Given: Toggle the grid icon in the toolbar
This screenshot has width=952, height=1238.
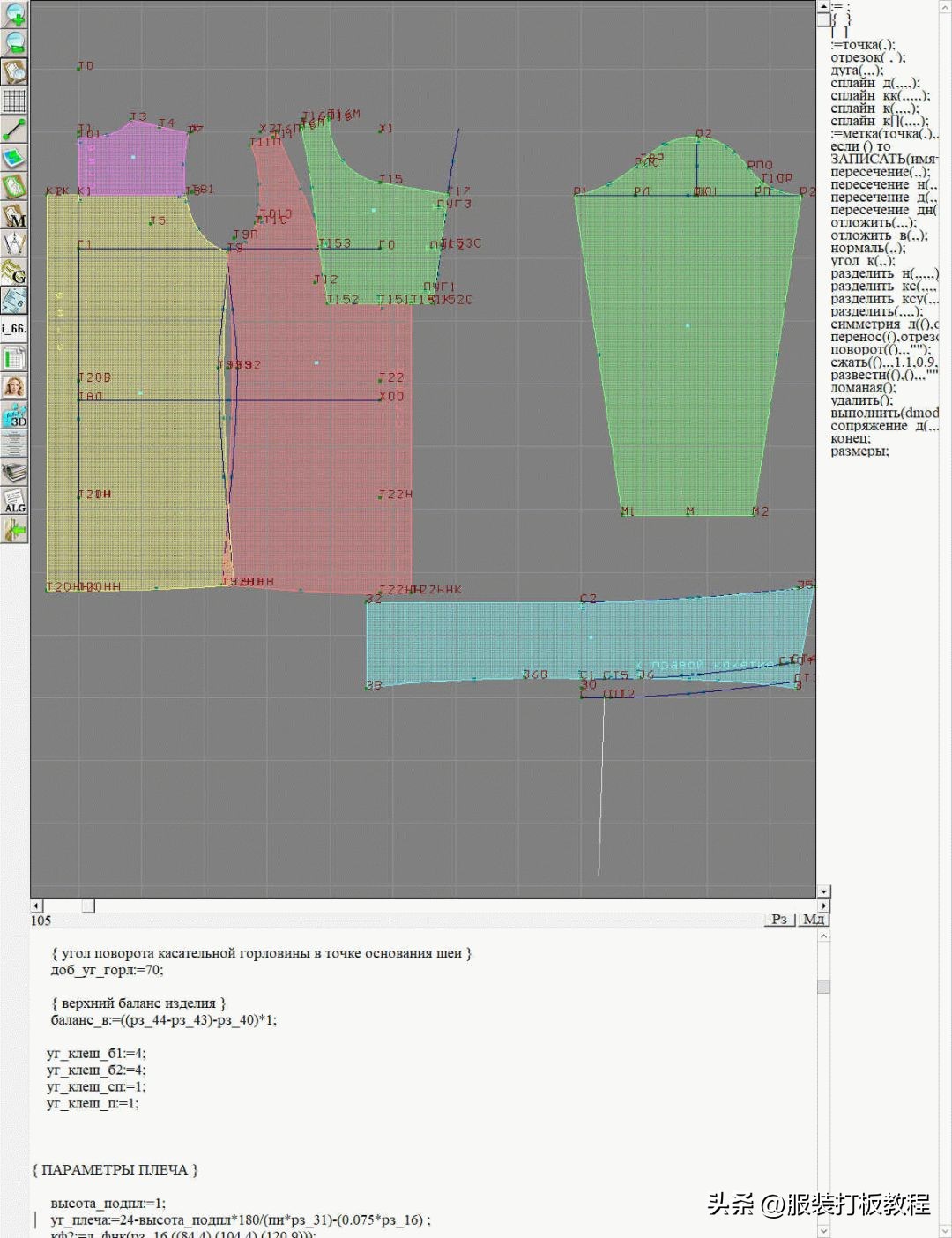Looking at the screenshot, I should pyautogui.click(x=15, y=101).
